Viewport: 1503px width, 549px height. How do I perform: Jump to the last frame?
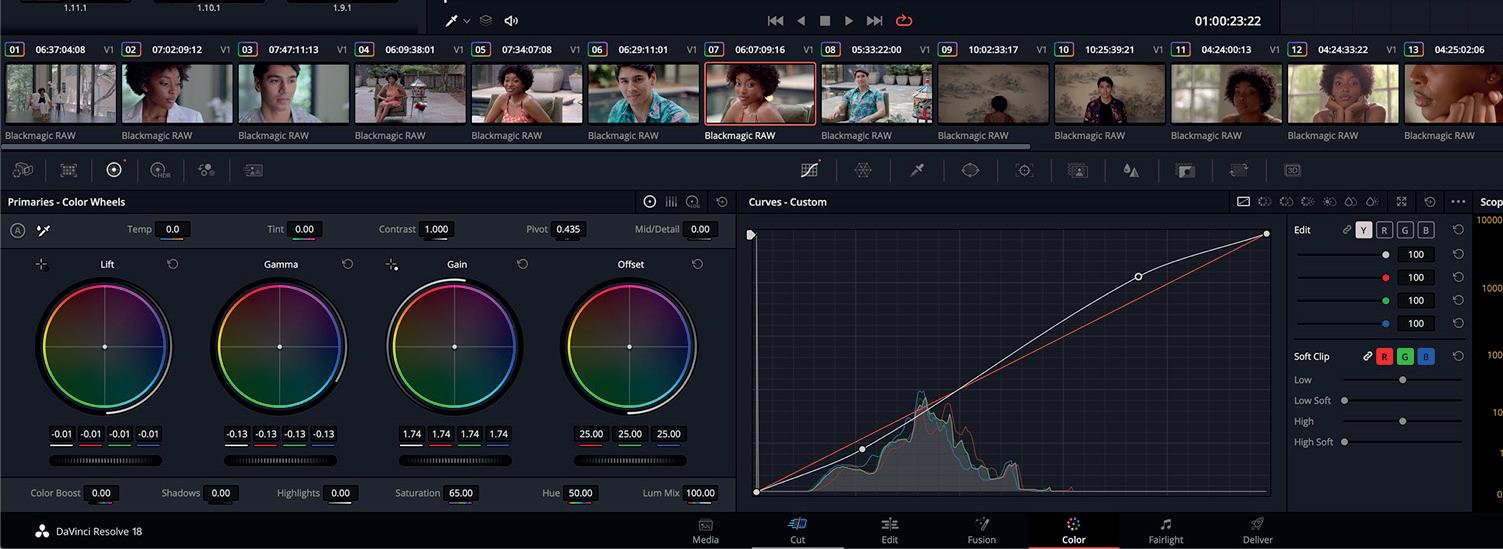coord(875,20)
